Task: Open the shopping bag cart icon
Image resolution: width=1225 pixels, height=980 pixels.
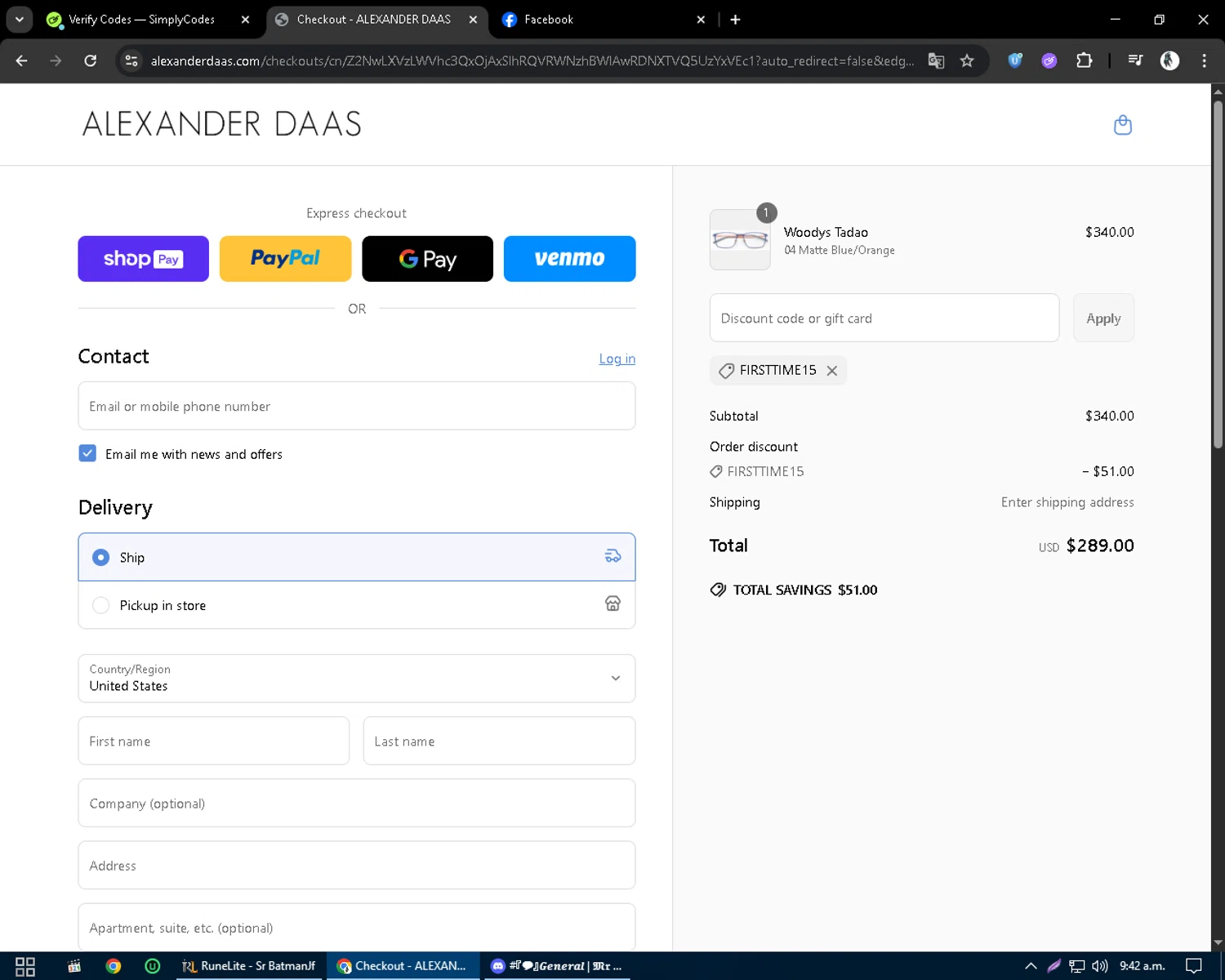Action: (x=1123, y=125)
